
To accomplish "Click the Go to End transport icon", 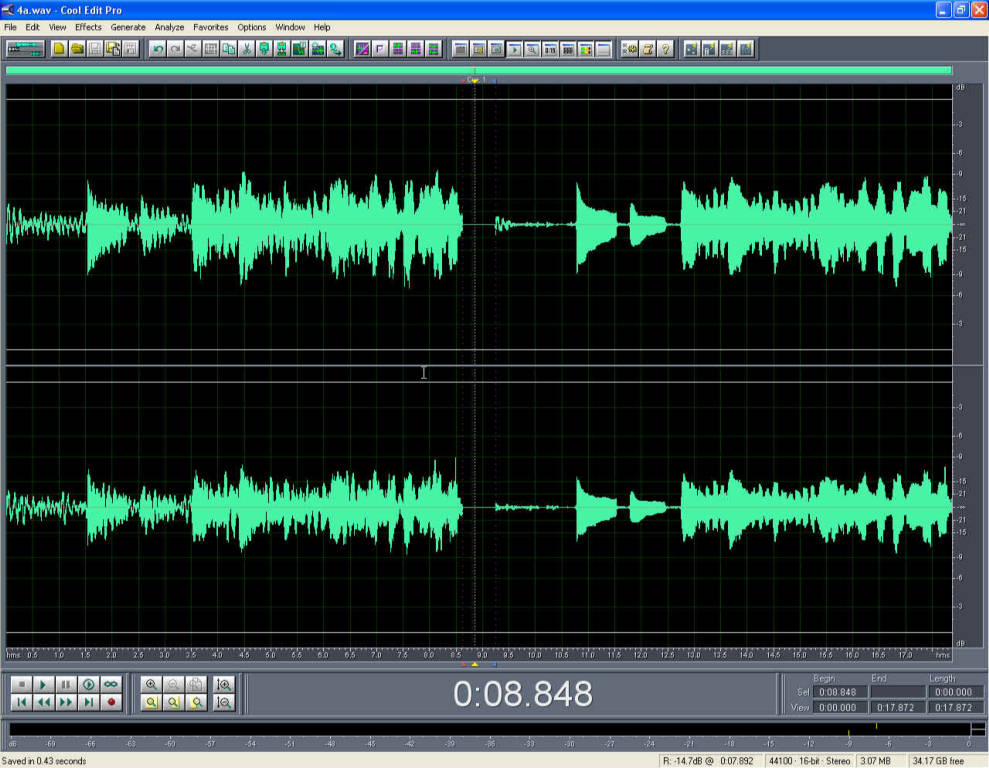I will click(89, 702).
